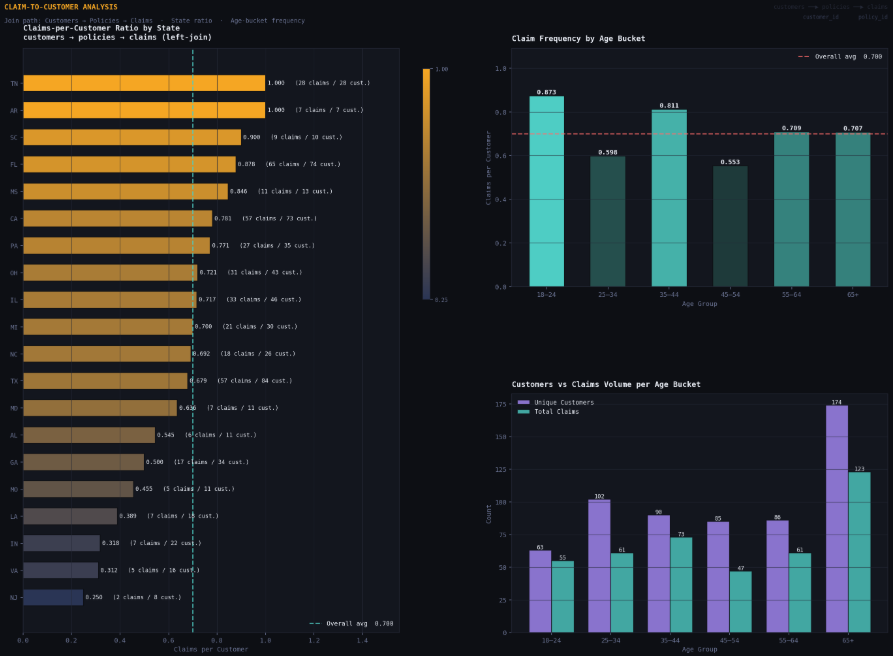Click the purple Unique Customers legend swatch

523,402
